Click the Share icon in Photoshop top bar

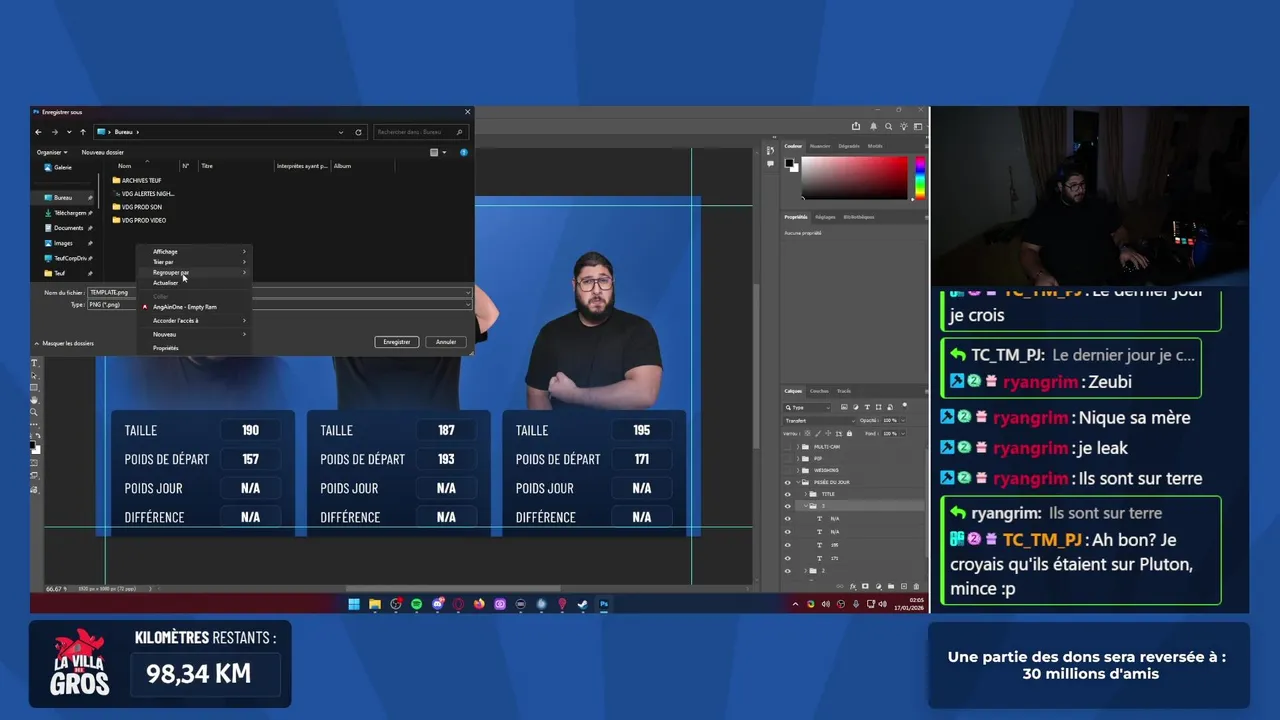pyautogui.click(x=856, y=126)
